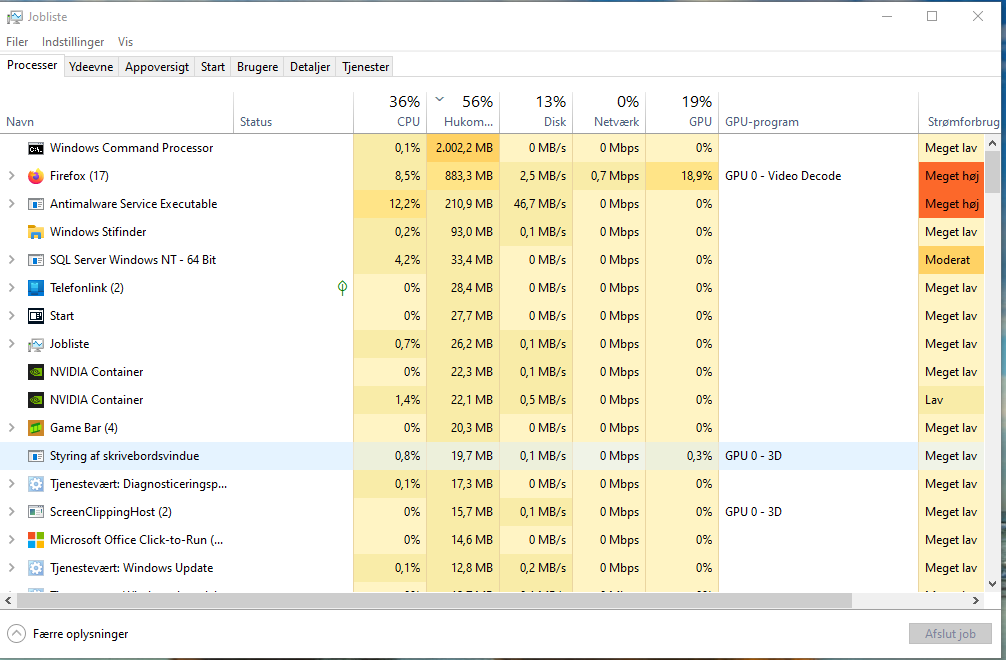
Task: Click the Antimalware Service Executable icon
Action: tap(36, 204)
